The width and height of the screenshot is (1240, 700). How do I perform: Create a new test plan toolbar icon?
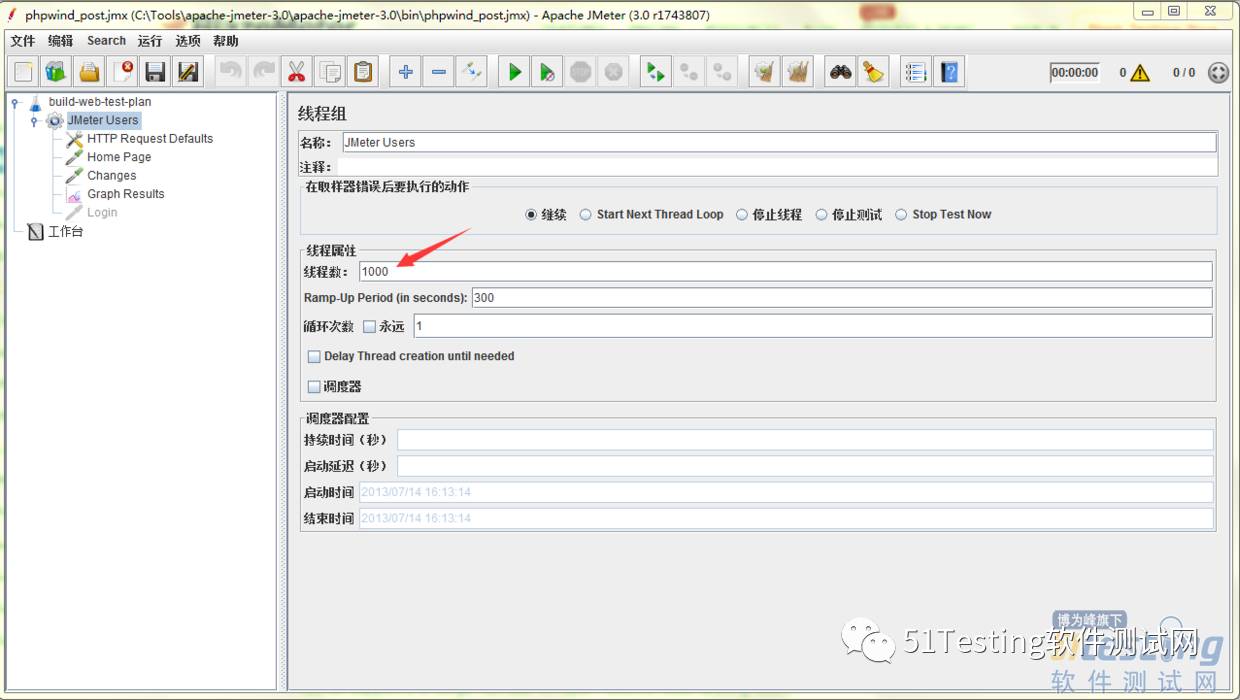tap(23, 72)
